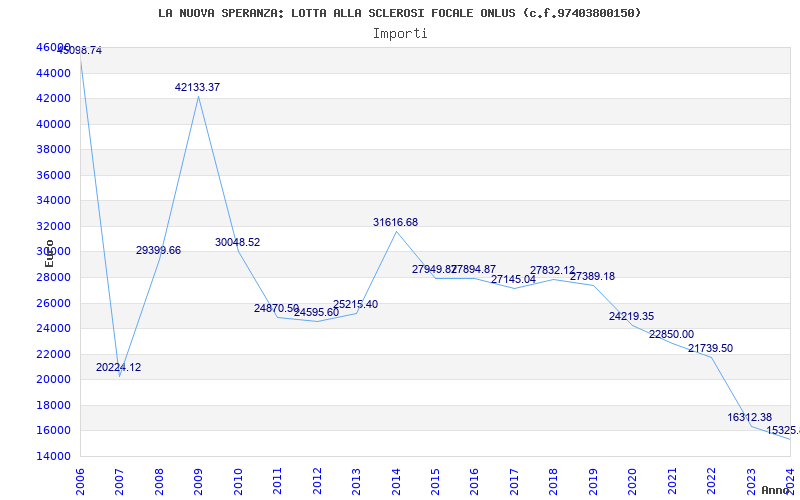Click data label 24219.35
The width and height of the screenshot is (800, 500).
(x=631, y=316)
